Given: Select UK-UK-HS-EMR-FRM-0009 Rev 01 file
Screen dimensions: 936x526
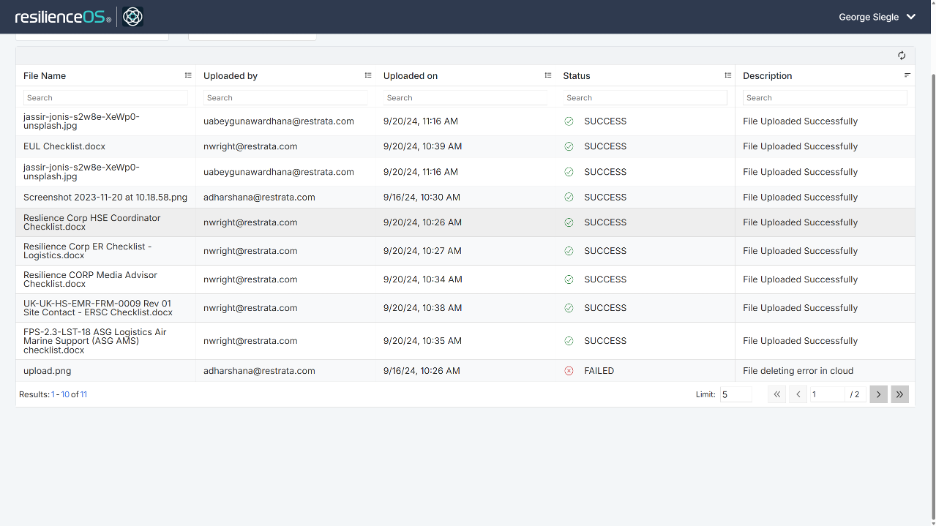Looking at the screenshot, I should coord(98,308).
